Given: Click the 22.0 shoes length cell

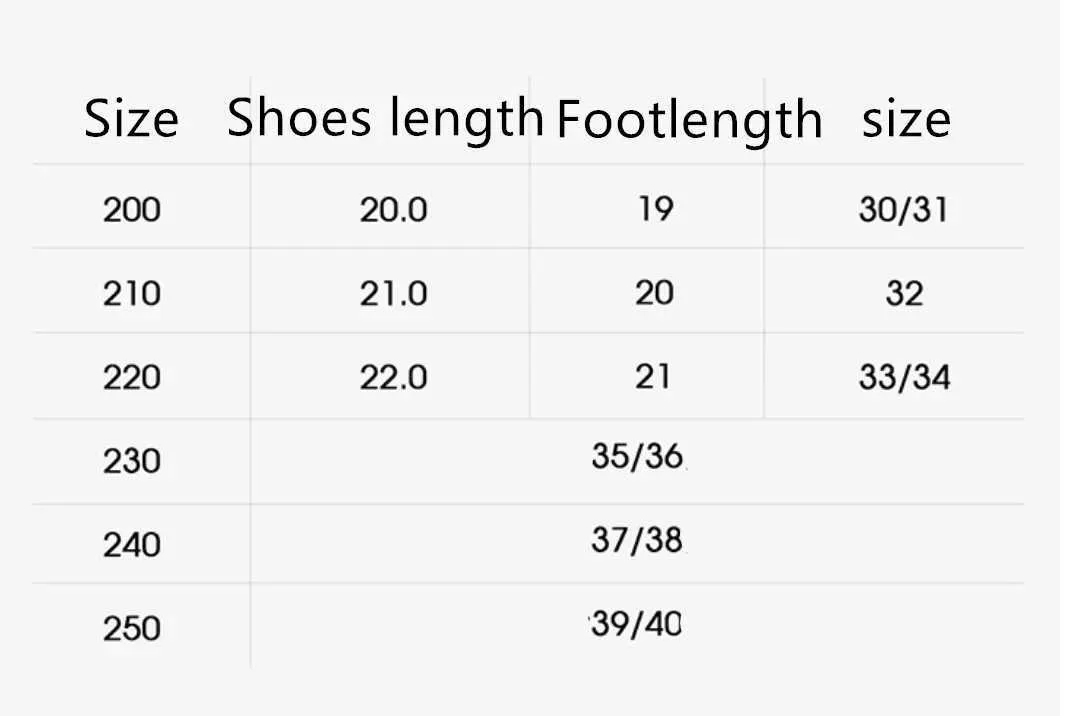Looking at the screenshot, I should click(393, 378).
